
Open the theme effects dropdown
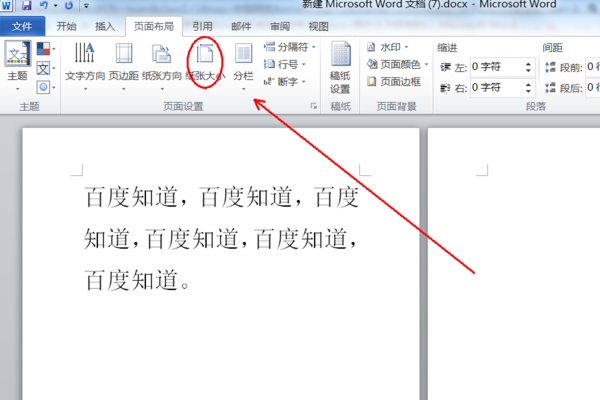point(46,87)
